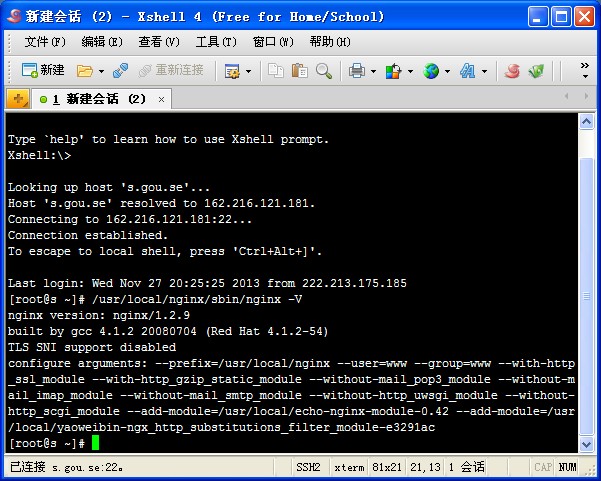Click the connect/disconnect link icon

pos(120,71)
